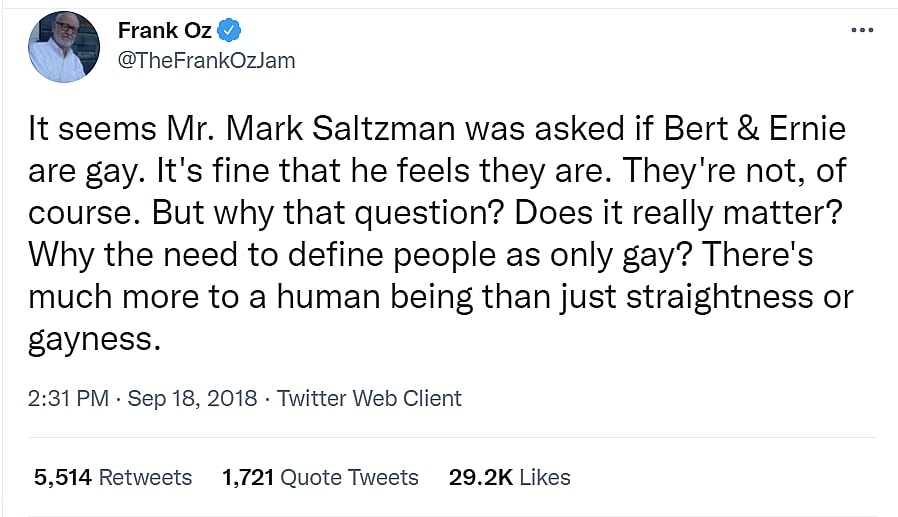Open Frank Oz's profile picture
The height and width of the screenshot is (517, 898).
click(x=64, y=47)
